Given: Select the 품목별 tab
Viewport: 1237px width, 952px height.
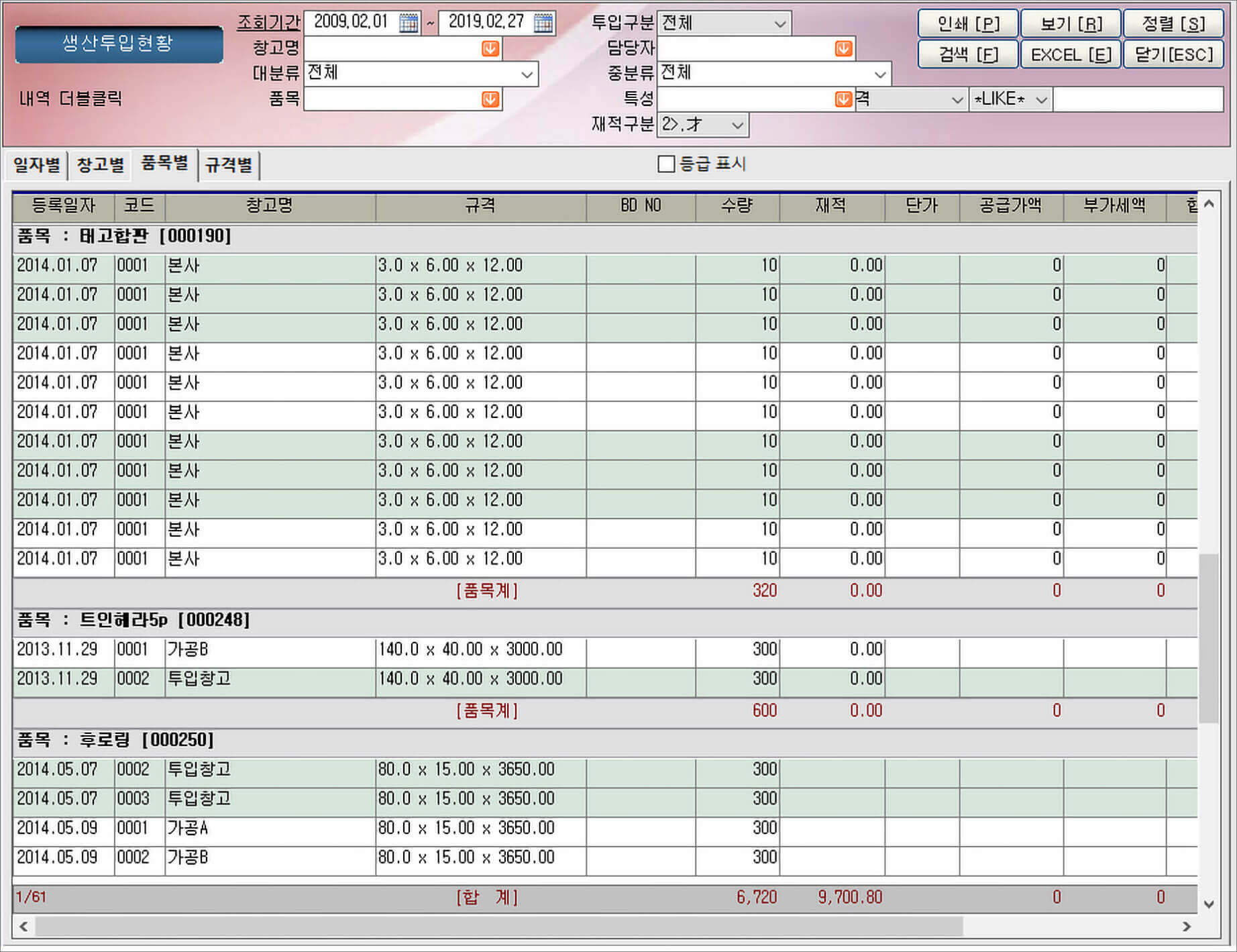Looking at the screenshot, I should pyautogui.click(x=164, y=164).
